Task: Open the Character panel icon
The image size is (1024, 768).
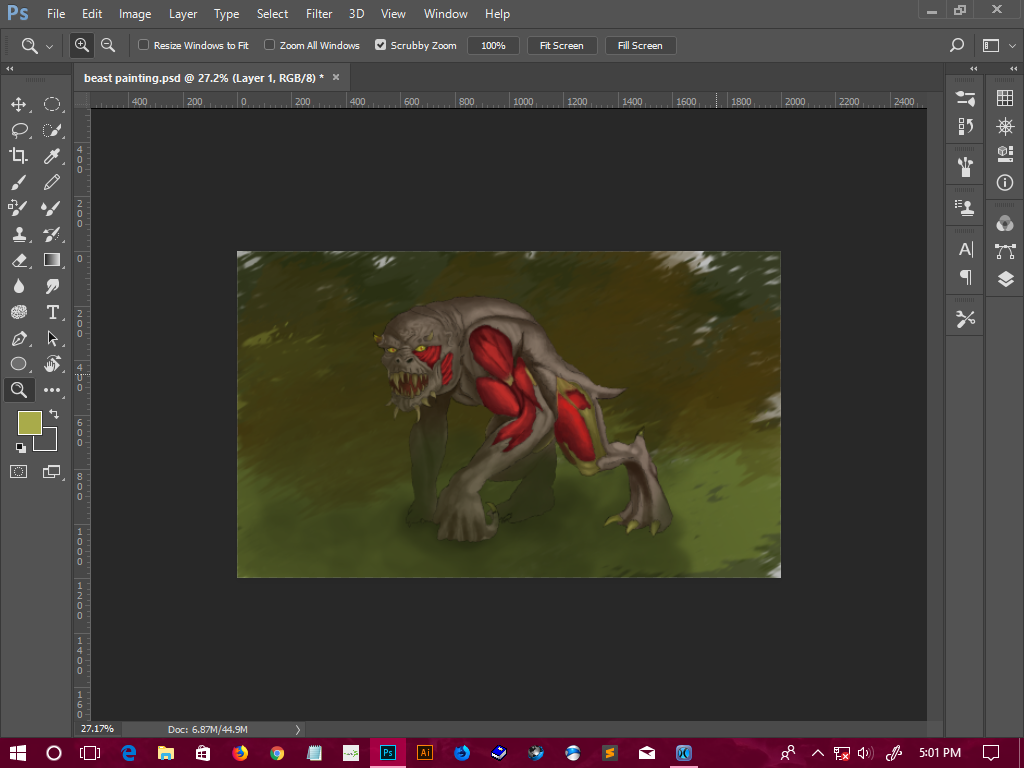Action: point(964,250)
